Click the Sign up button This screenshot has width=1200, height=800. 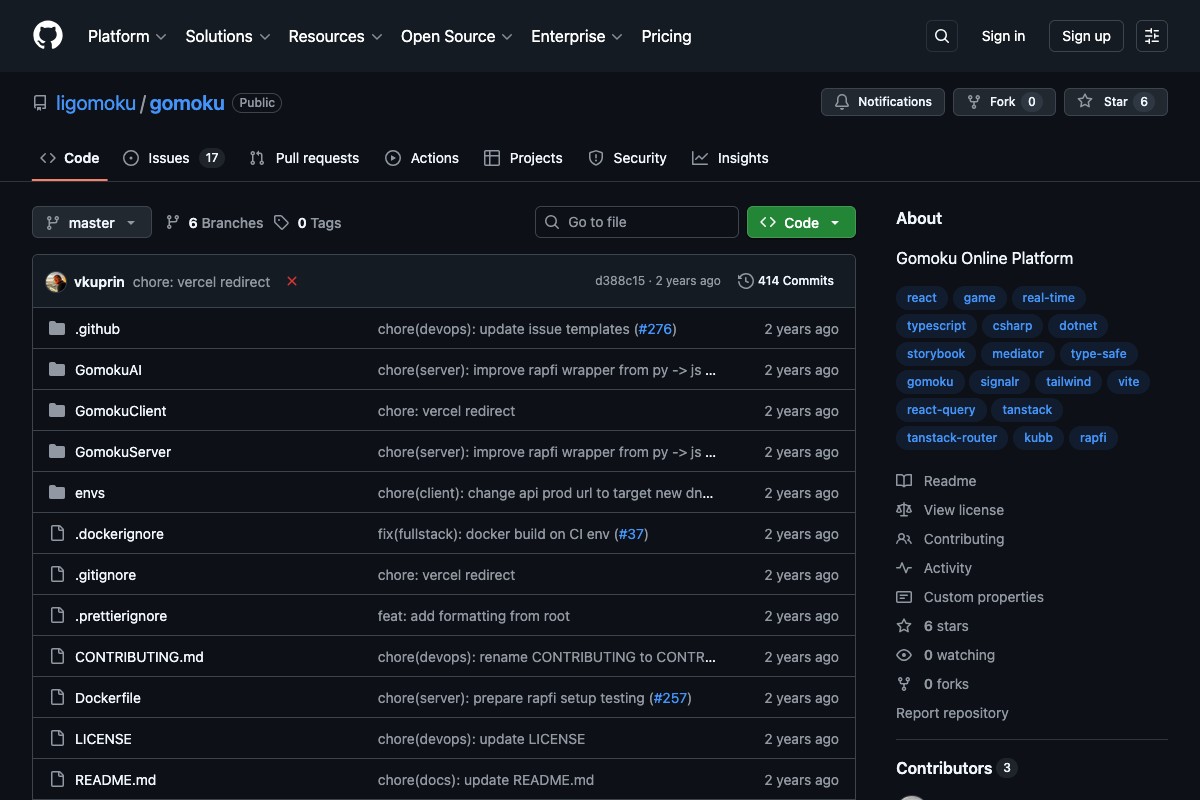1086,36
